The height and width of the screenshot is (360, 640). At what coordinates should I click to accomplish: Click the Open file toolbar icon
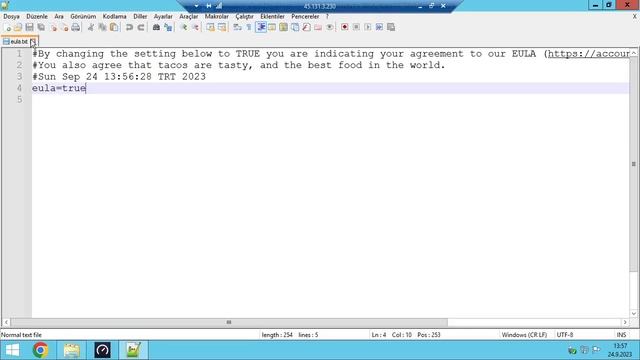tap(18, 27)
